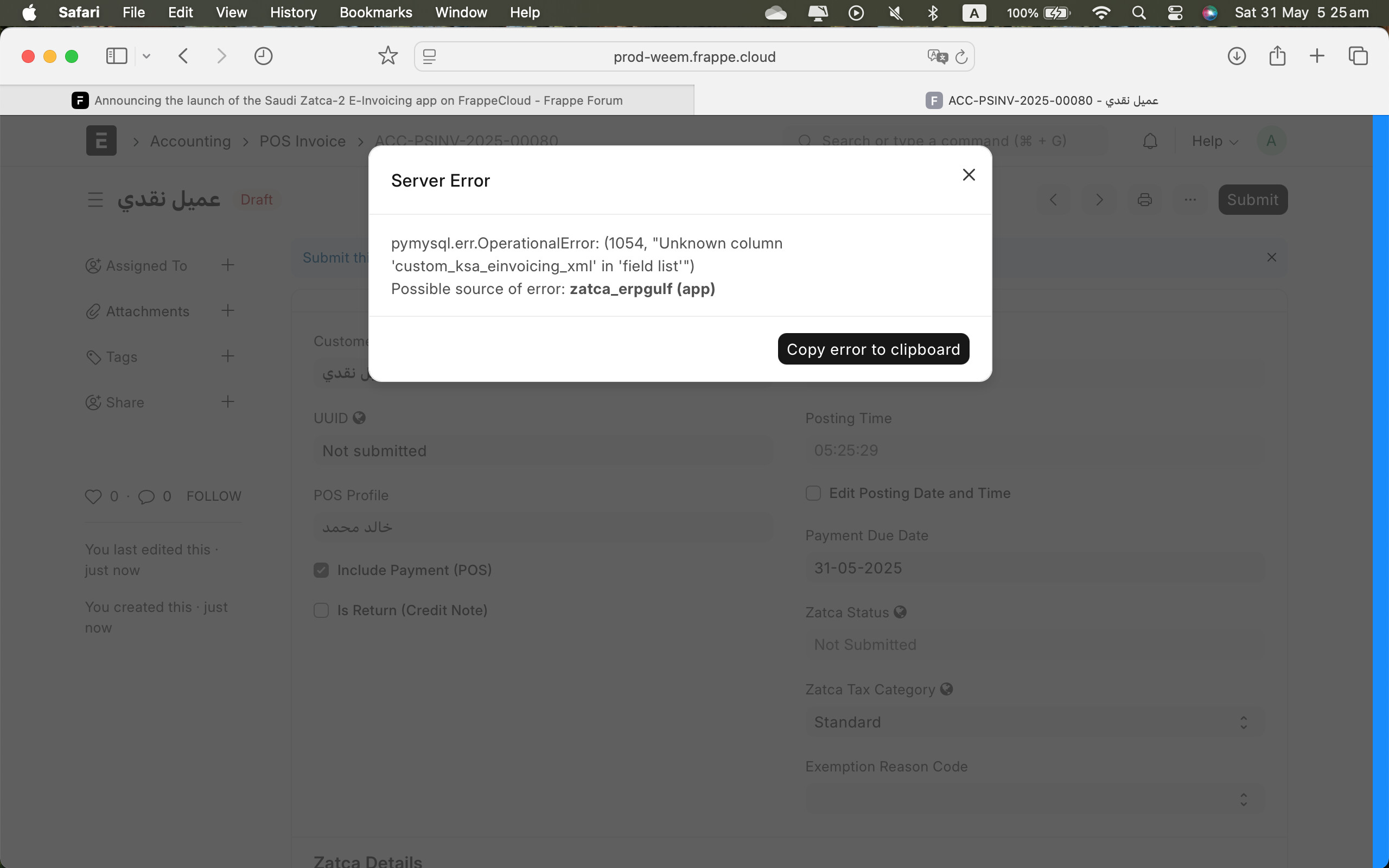Switch to ACC-PSINV-2025-00080 tab
The width and height of the screenshot is (1389, 868).
coord(1041,100)
